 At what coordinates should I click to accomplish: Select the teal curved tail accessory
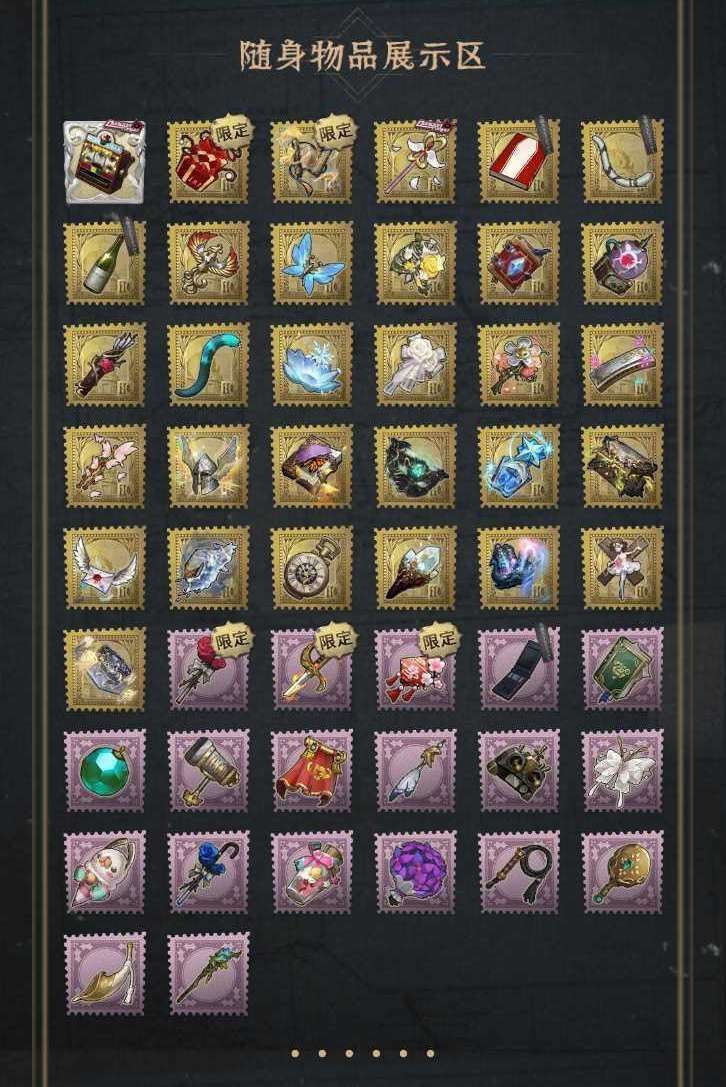click(209, 365)
